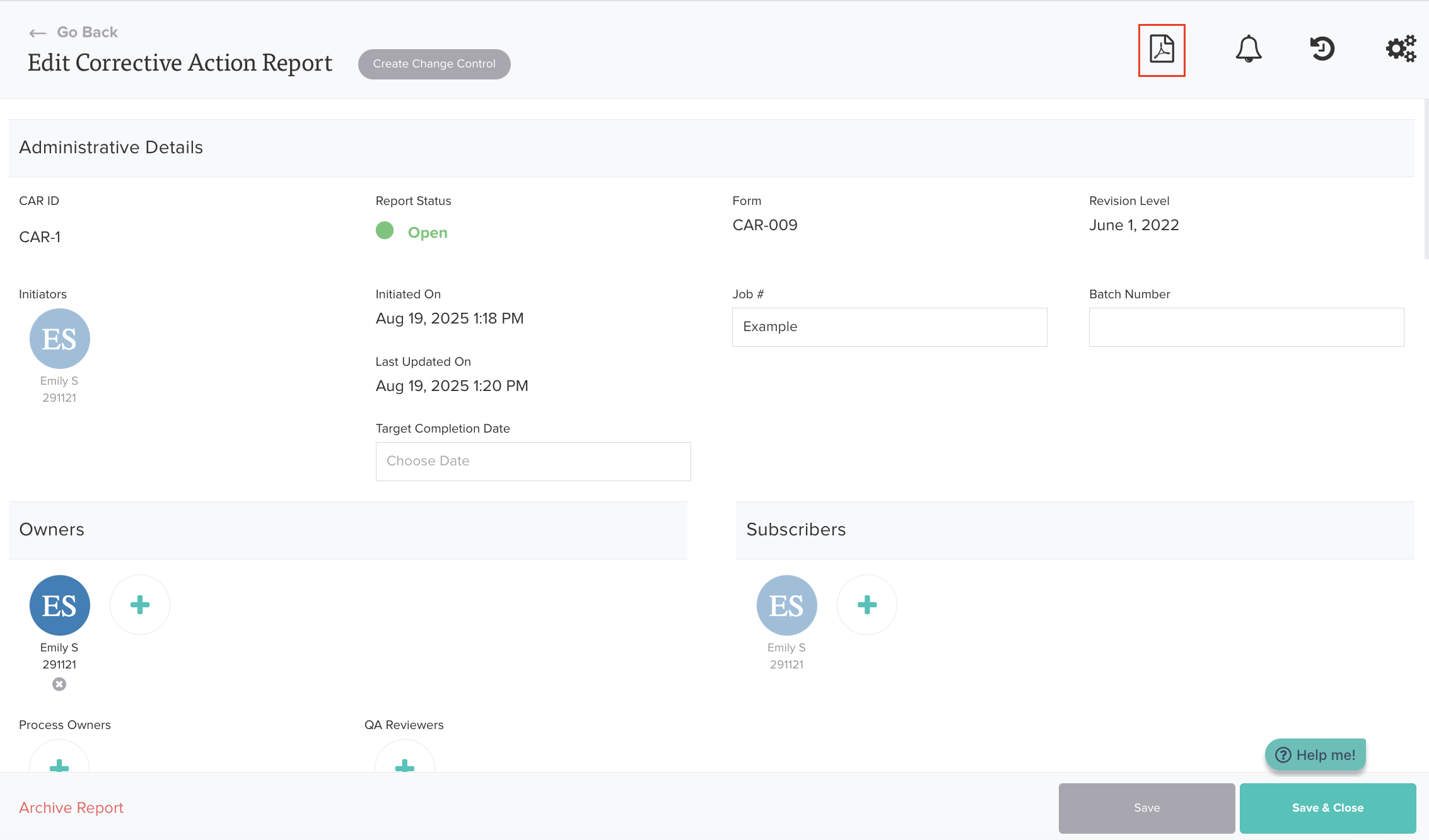Click the Emily S initiator avatar

pyautogui.click(x=60, y=339)
